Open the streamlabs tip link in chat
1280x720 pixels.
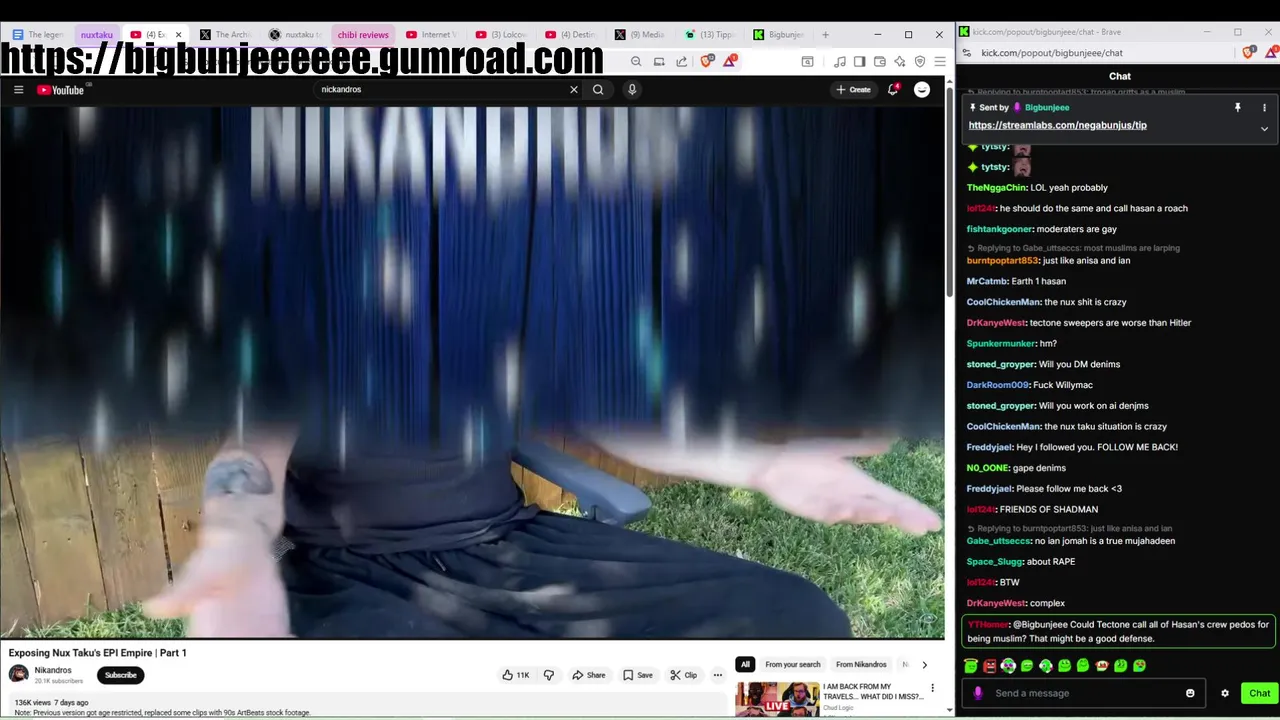(x=1057, y=125)
